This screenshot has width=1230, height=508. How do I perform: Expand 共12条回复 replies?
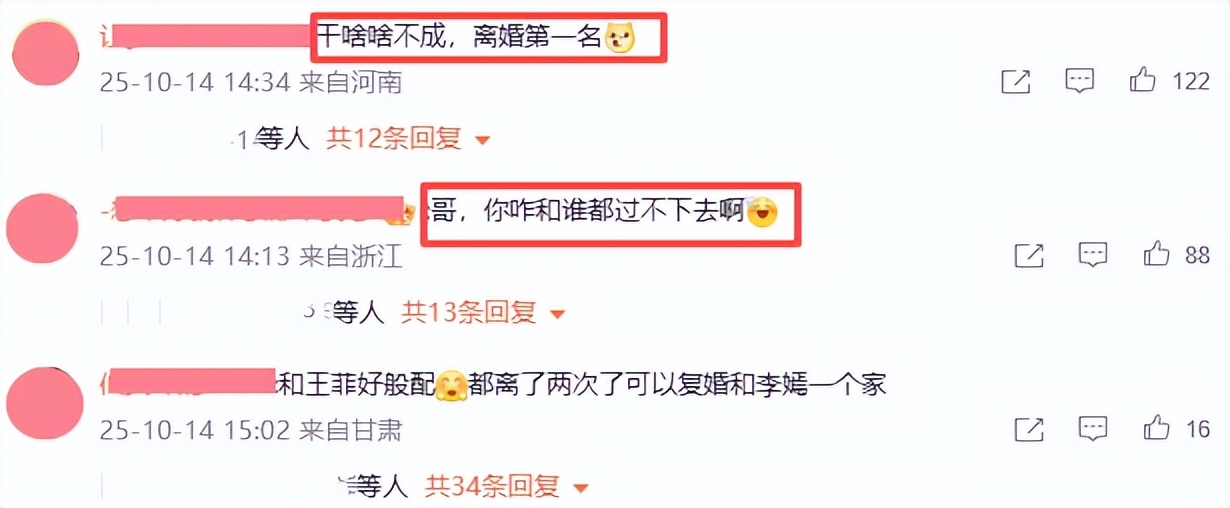pyautogui.click(x=408, y=139)
